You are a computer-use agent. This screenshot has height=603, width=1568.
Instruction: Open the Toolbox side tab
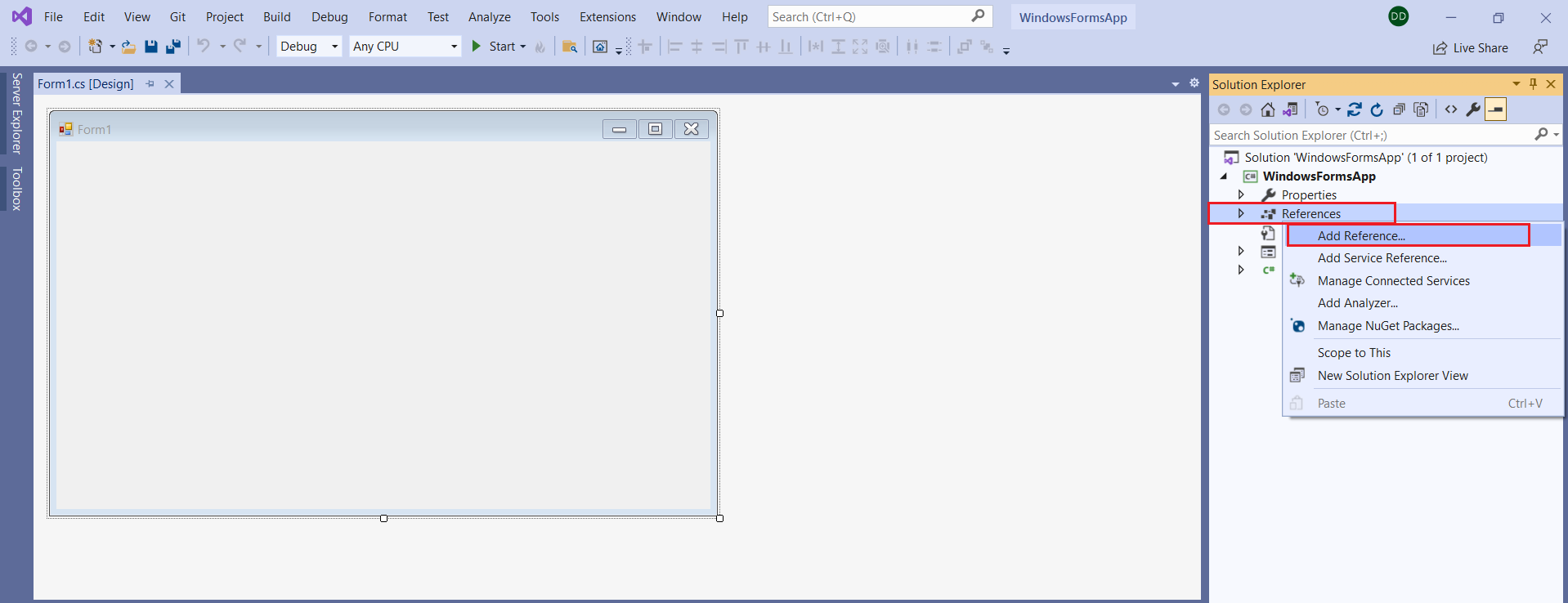(x=16, y=189)
